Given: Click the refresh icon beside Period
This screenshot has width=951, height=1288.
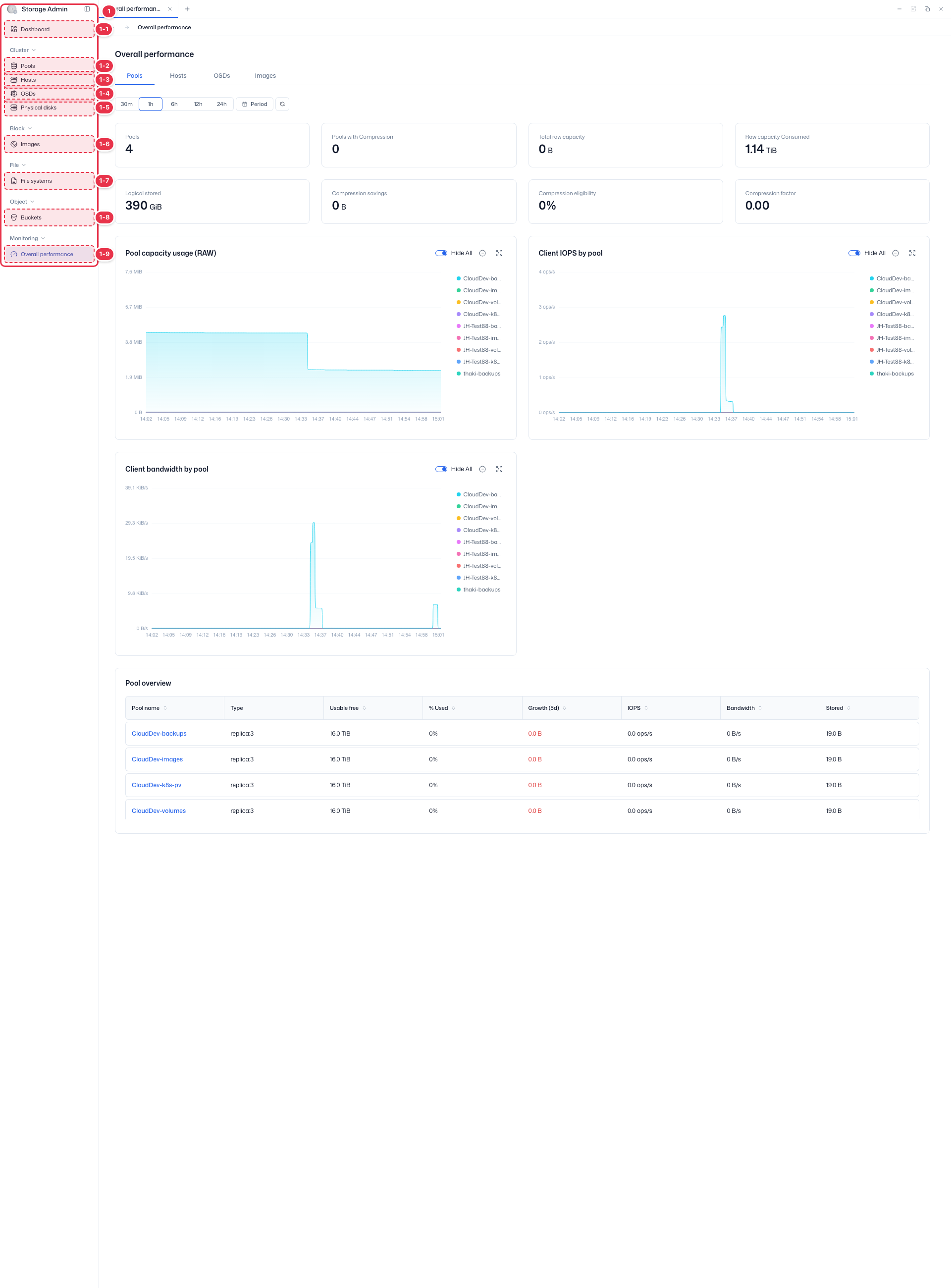Looking at the screenshot, I should point(282,104).
